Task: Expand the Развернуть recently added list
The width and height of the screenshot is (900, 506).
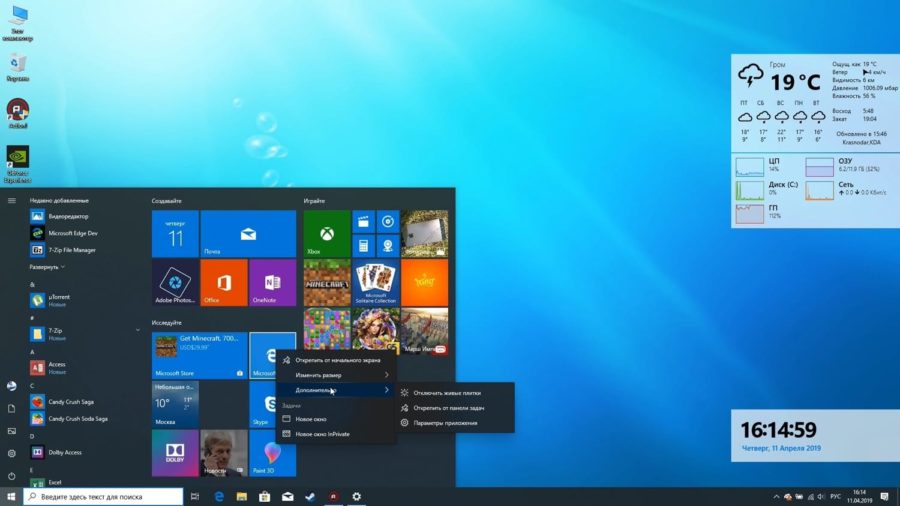Action: coord(47,267)
